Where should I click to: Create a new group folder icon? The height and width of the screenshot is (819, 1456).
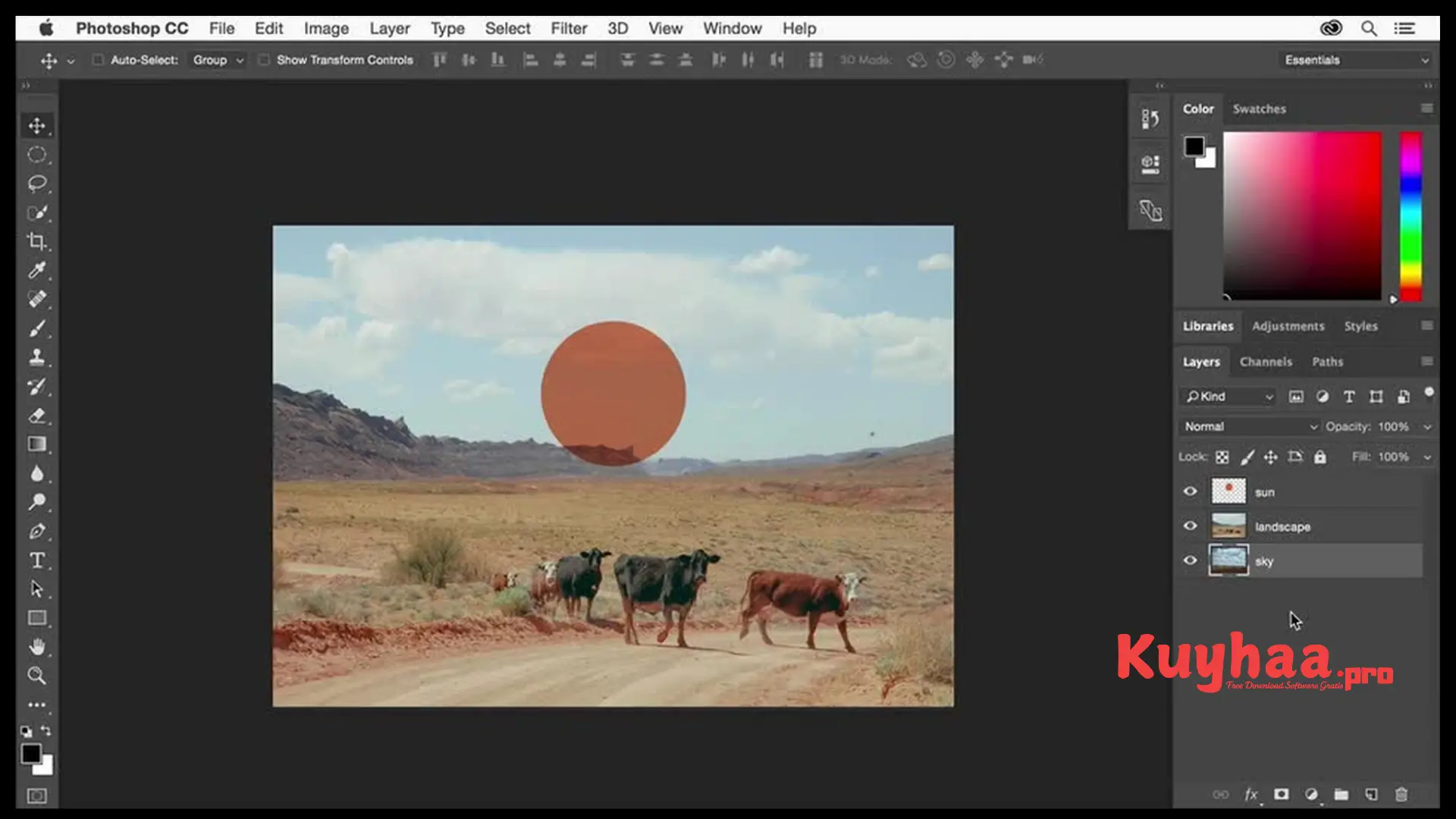point(1341,794)
